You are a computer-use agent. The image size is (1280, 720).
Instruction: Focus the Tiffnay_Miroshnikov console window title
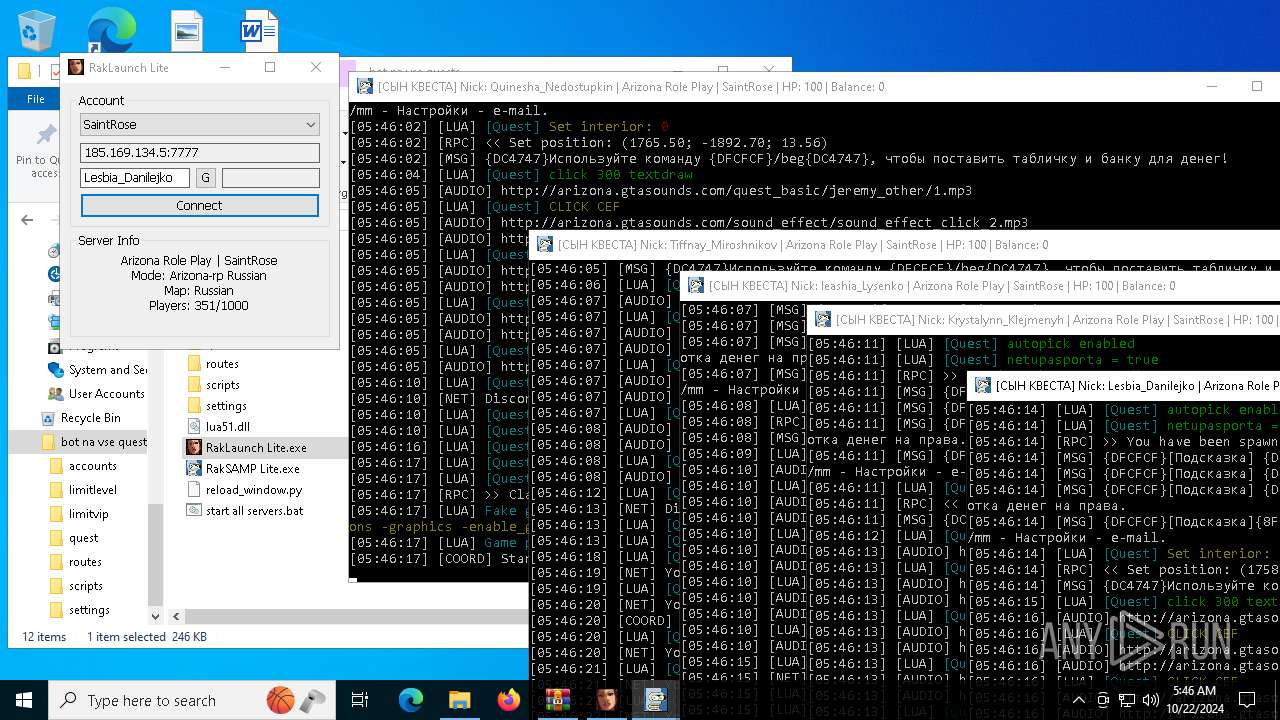pos(803,245)
